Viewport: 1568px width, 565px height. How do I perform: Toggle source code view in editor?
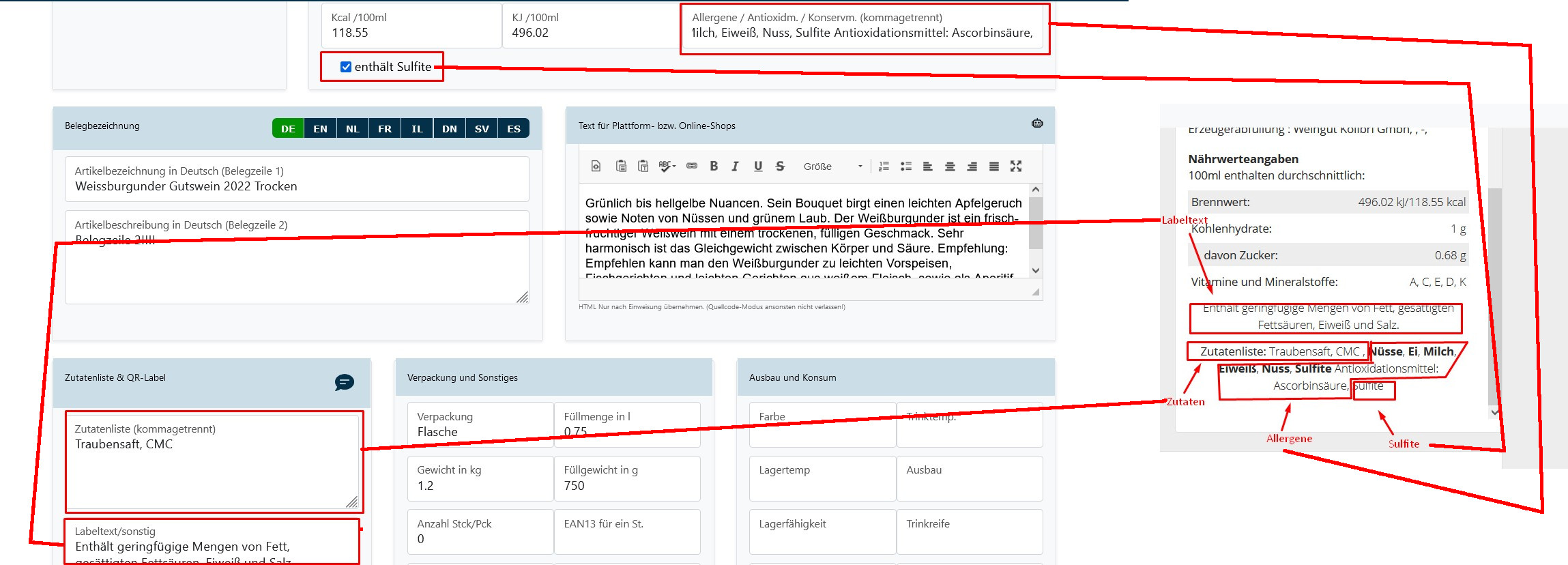[x=596, y=166]
